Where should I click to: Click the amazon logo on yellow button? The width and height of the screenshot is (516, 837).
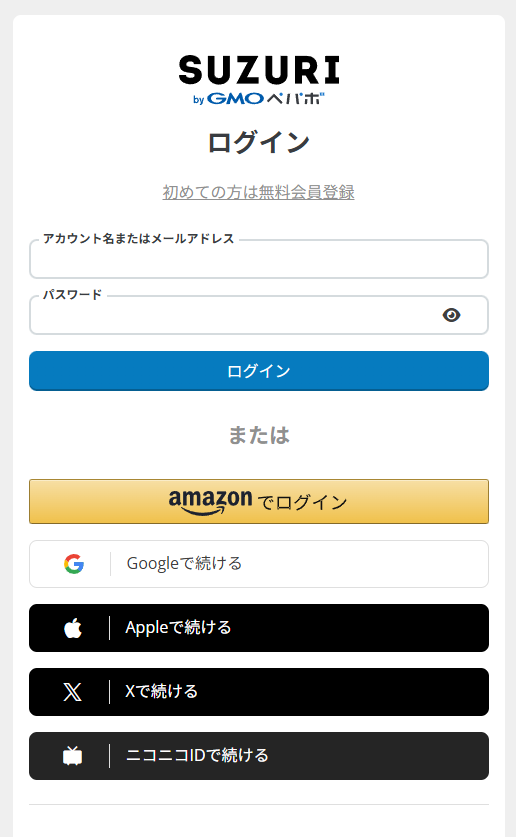(210, 502)
